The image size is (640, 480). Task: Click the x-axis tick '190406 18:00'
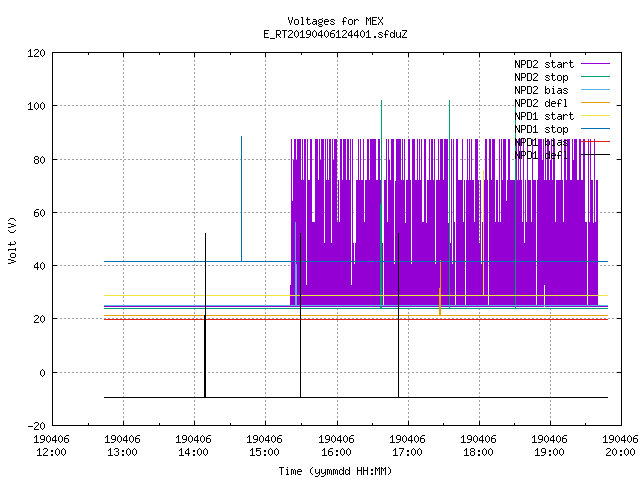pos(478,446)
